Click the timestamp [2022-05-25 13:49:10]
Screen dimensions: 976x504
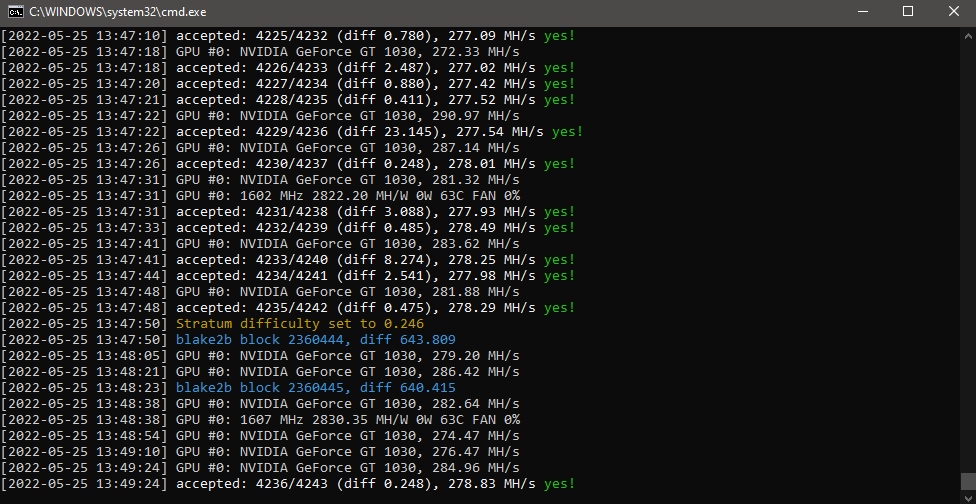tap(84, 452)
